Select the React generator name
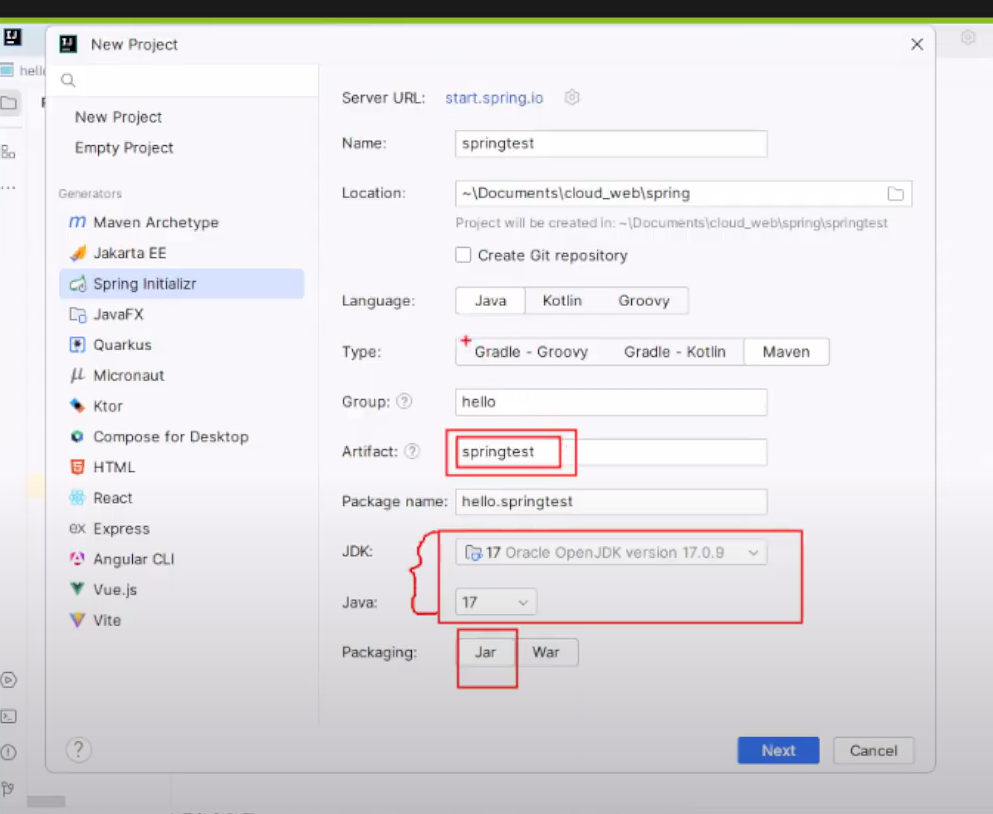This screenshot has height=814, width=993. (x=113, y=498)
